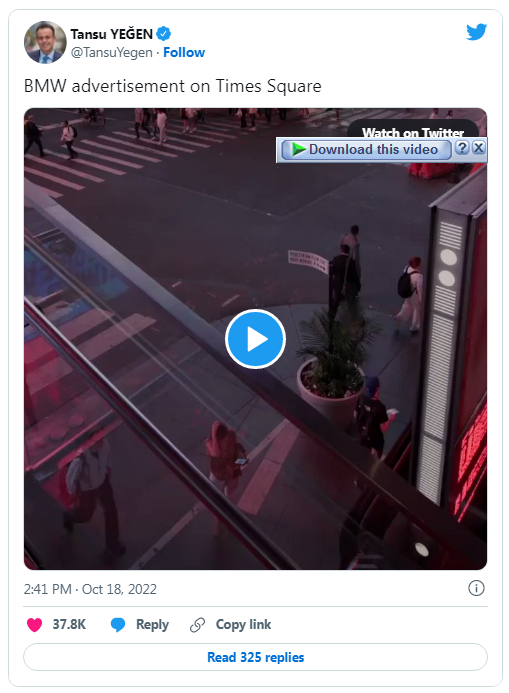The width and height of the screenshot is (509, 693).
Task: Follow @TansuYegen
Action: click(184, 52)
